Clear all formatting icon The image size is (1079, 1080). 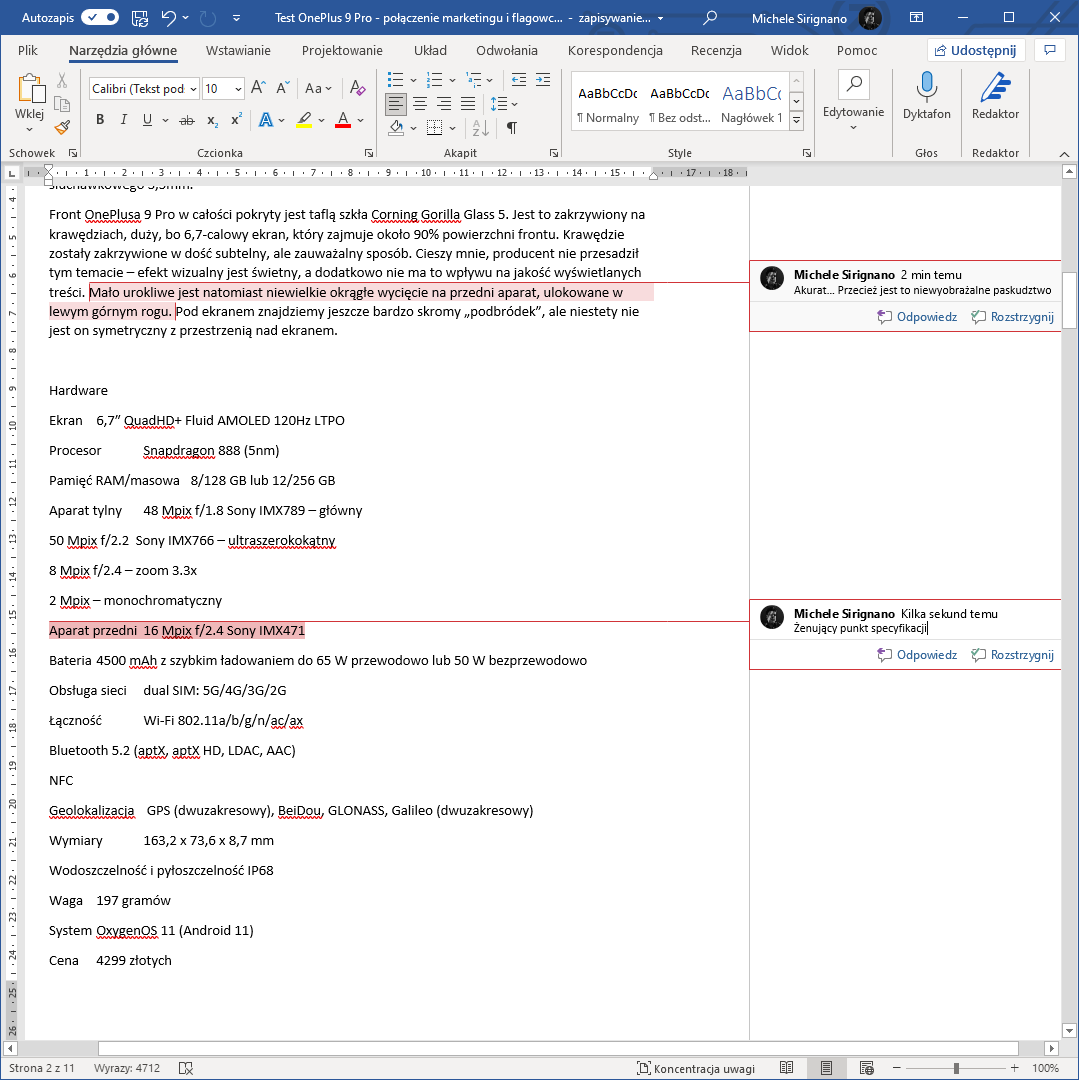[x=357, y=87]
